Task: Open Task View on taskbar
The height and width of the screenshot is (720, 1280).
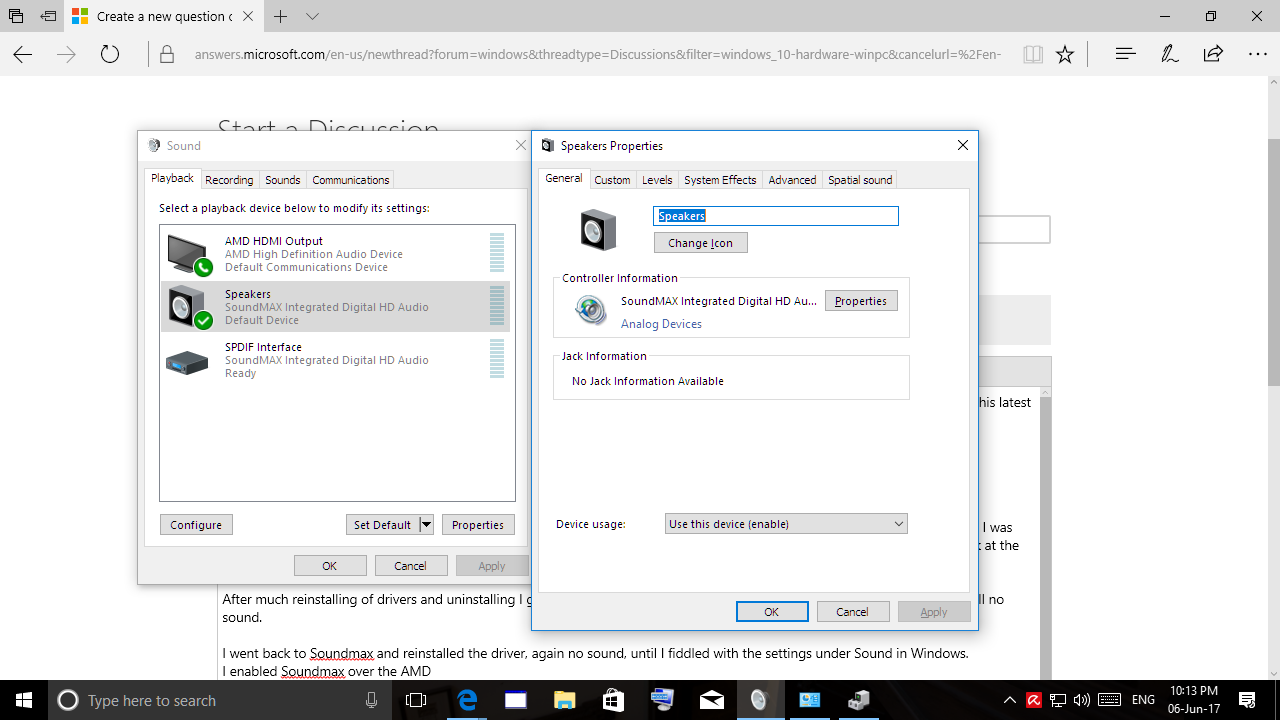Action: point(416,700)
